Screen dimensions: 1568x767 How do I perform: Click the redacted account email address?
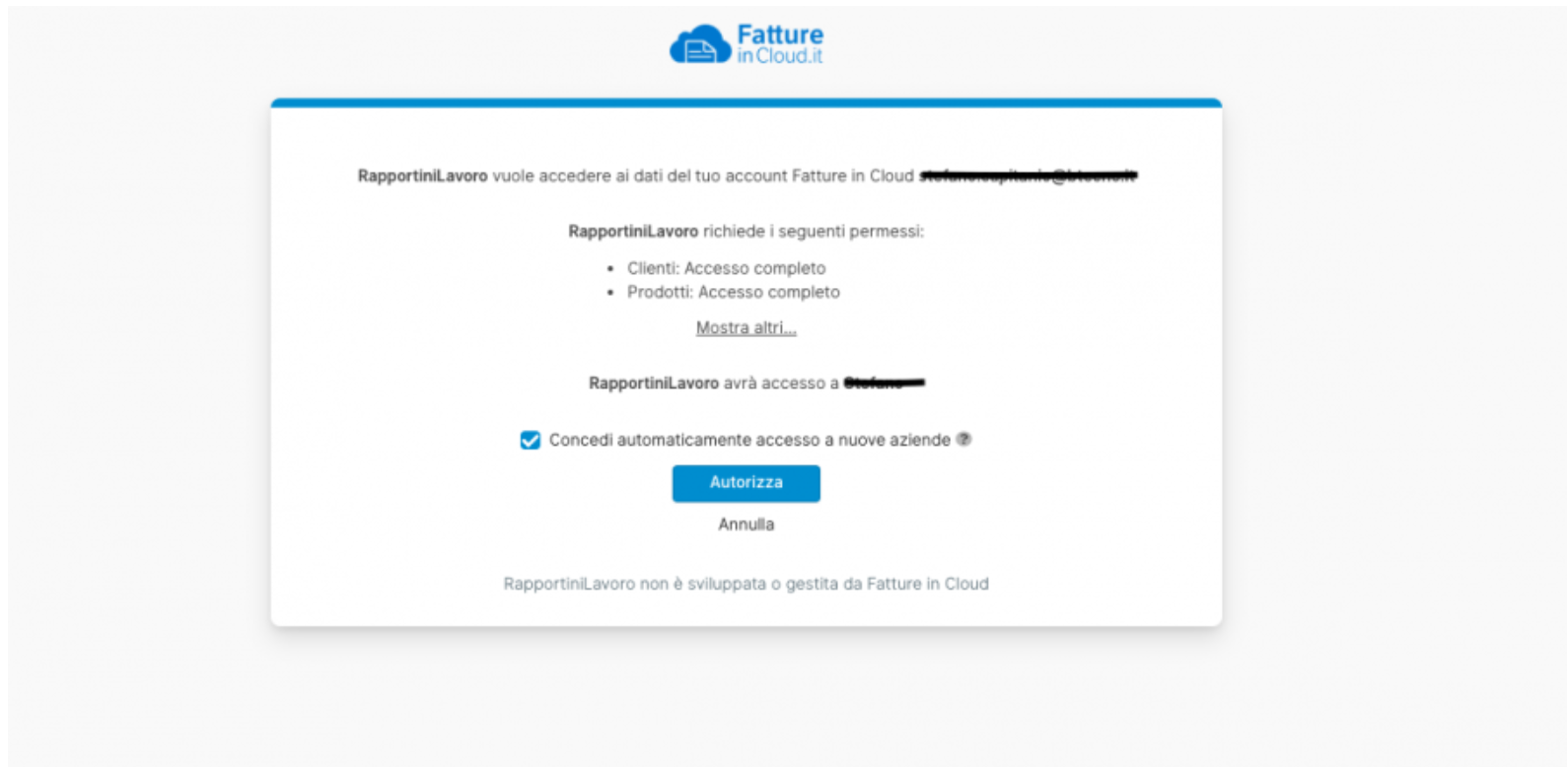coord(1028,175)
